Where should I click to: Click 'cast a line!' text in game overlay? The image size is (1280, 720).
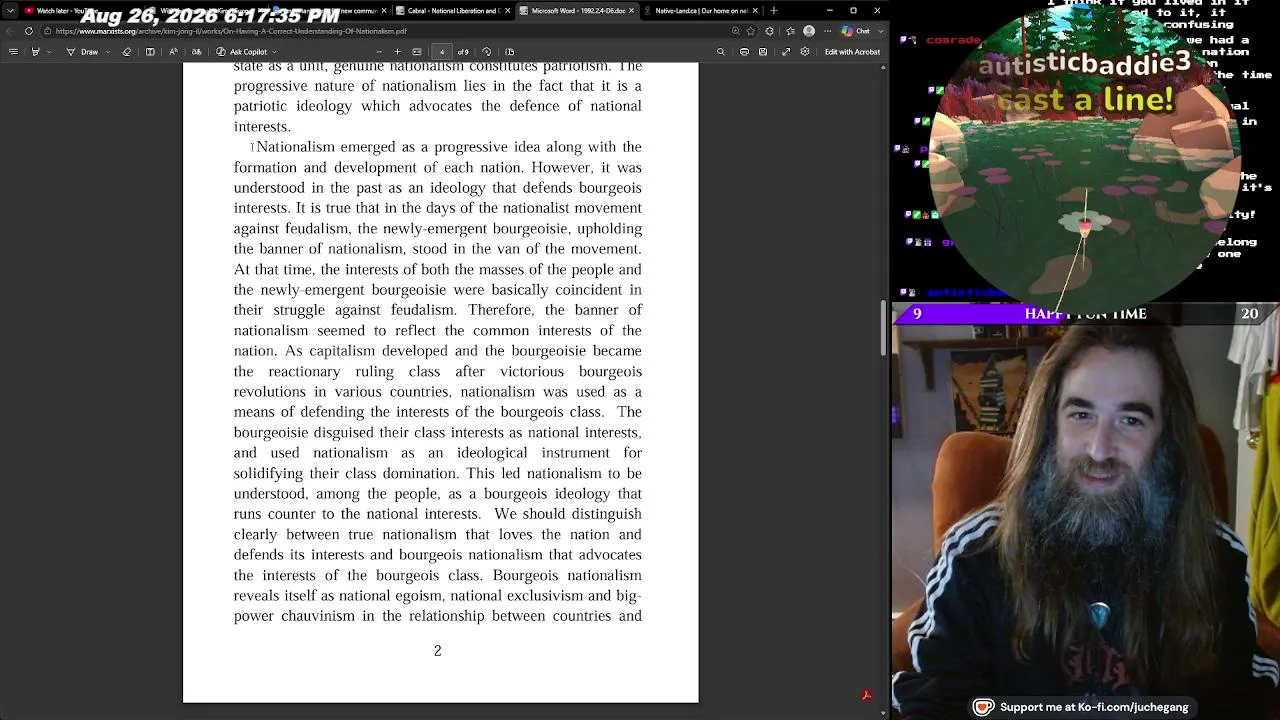[x=1085, y=99]
